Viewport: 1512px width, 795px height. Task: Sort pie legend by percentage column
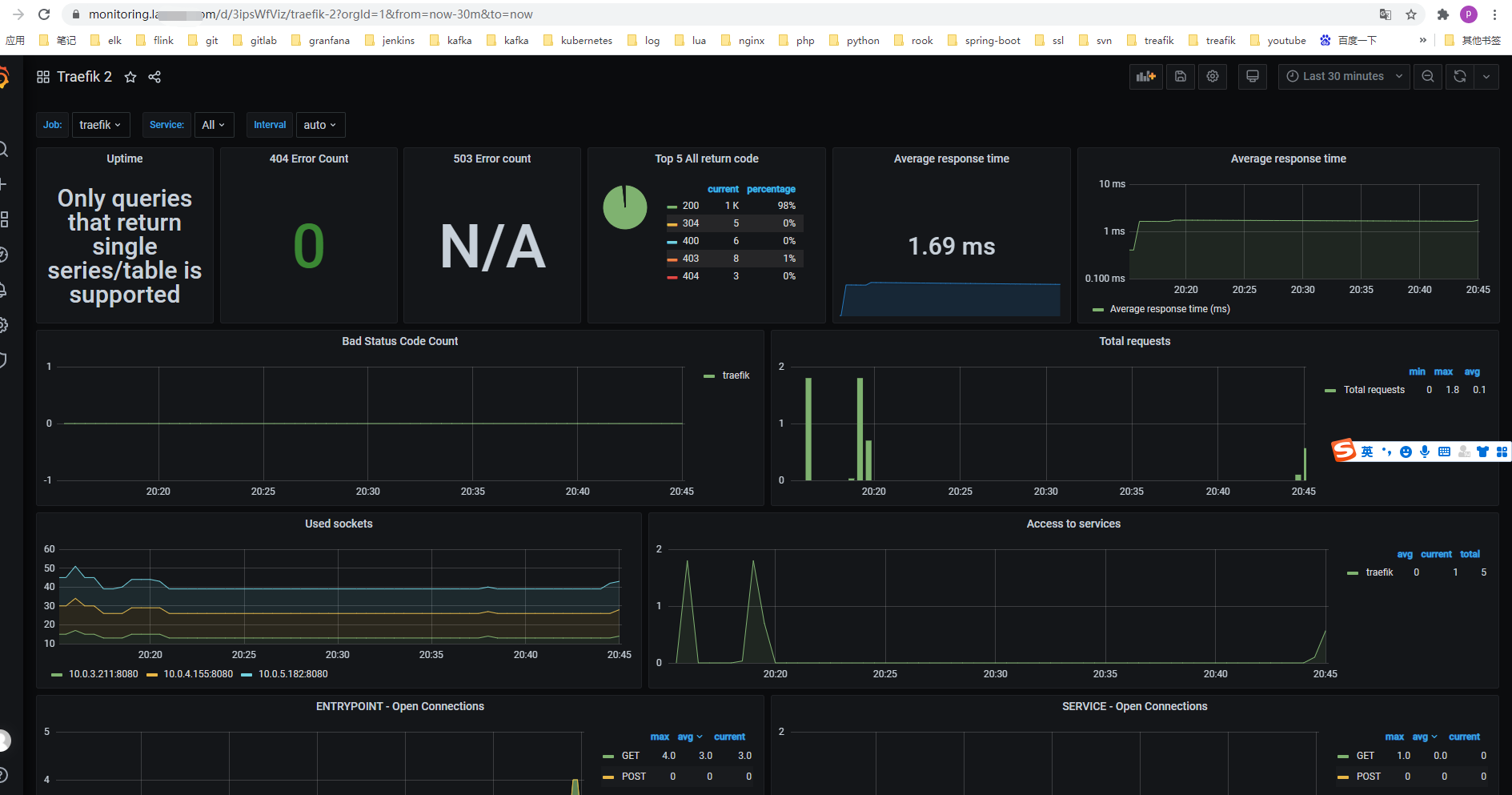771,189
